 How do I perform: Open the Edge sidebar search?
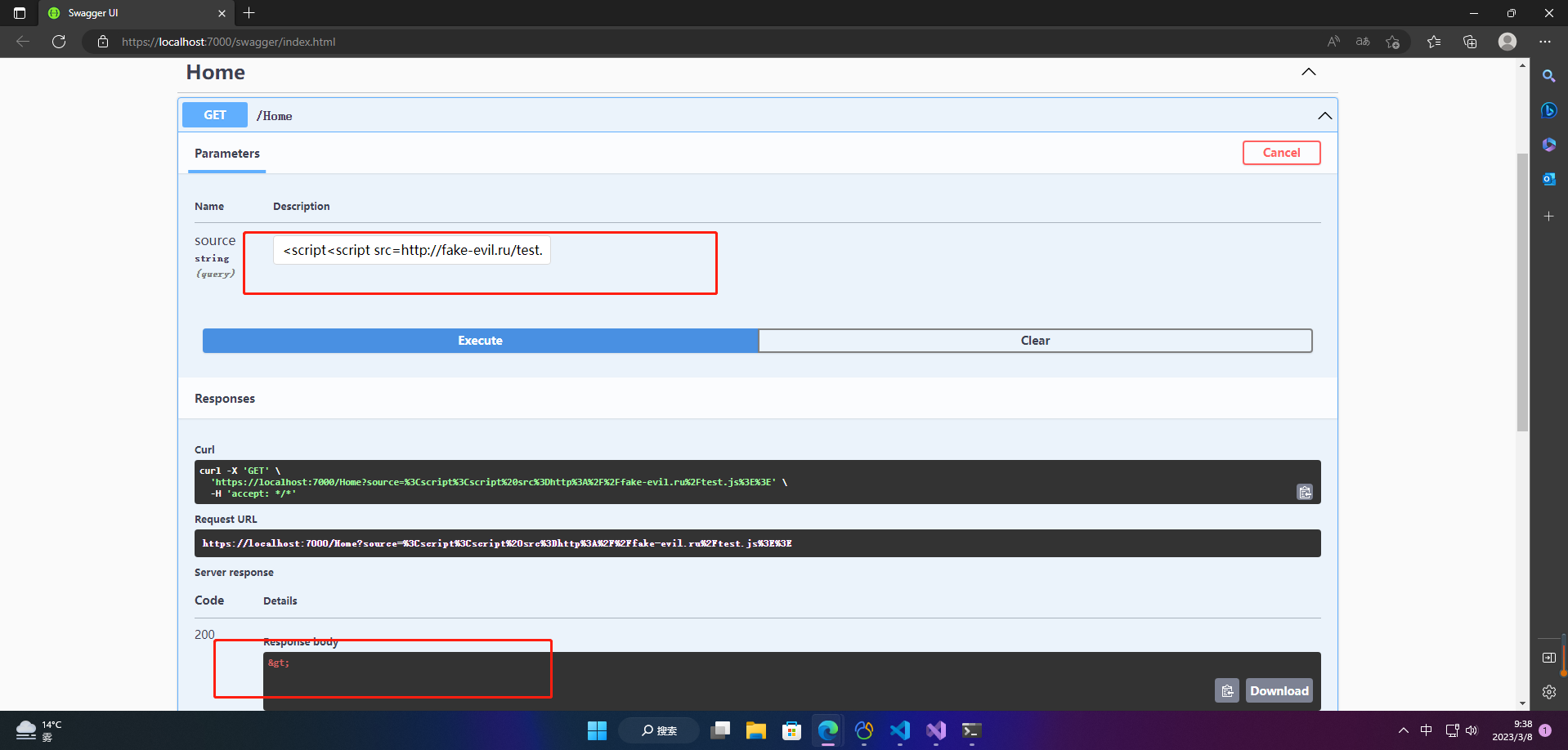1549,76
